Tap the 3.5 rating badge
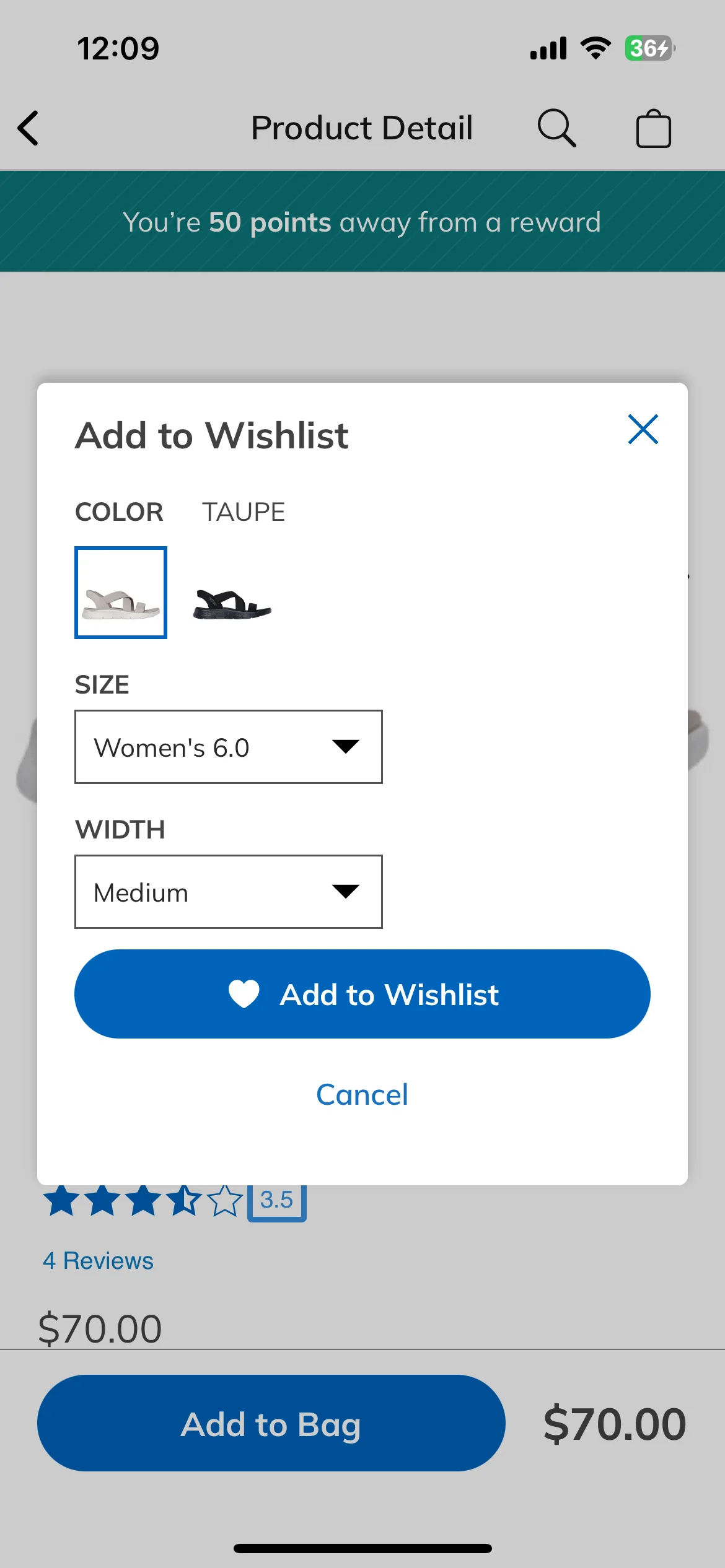This screenshot has width=725, height=1568. (277, 1201)
